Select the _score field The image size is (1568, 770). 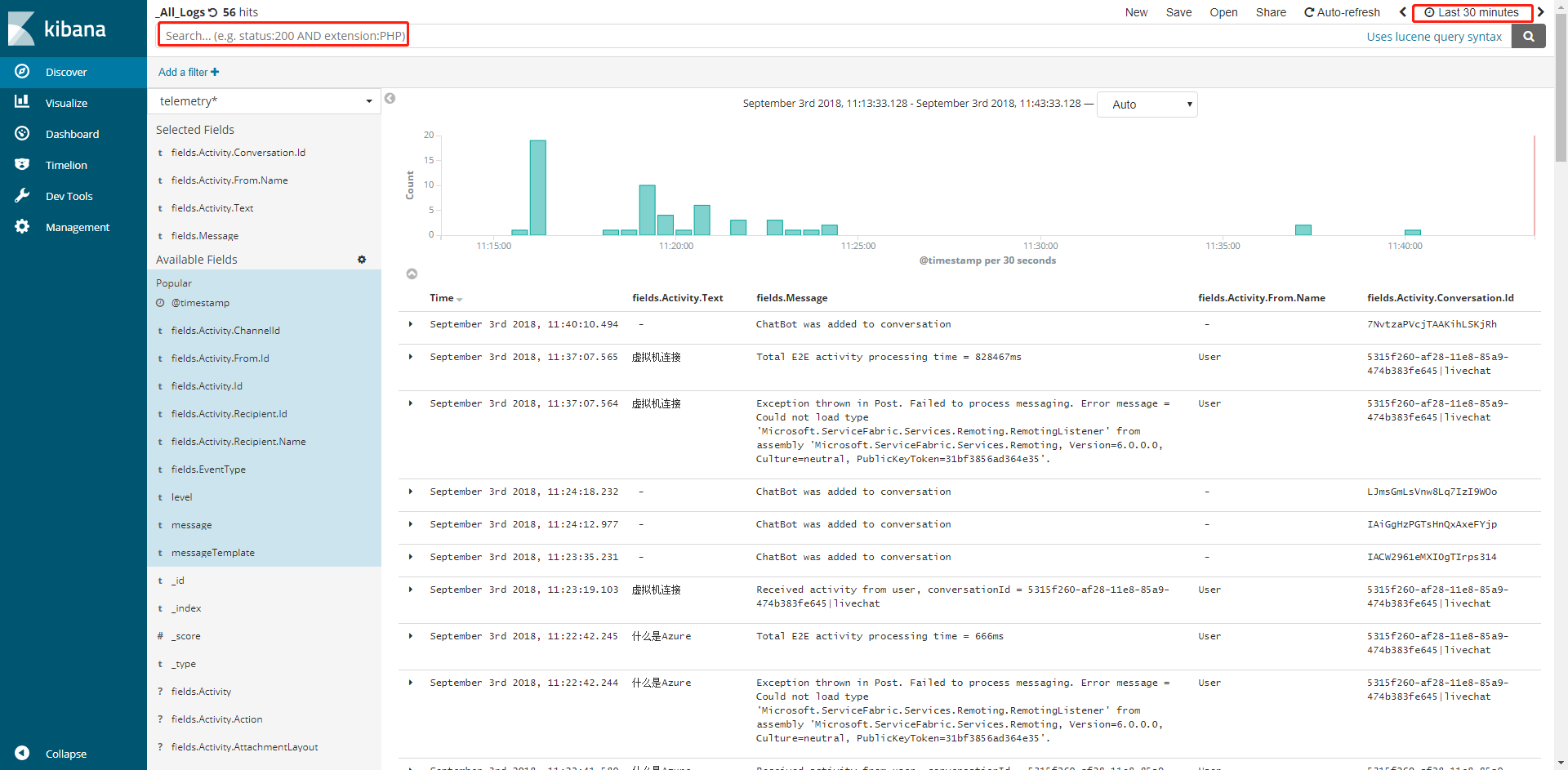[x=185, y=636]
